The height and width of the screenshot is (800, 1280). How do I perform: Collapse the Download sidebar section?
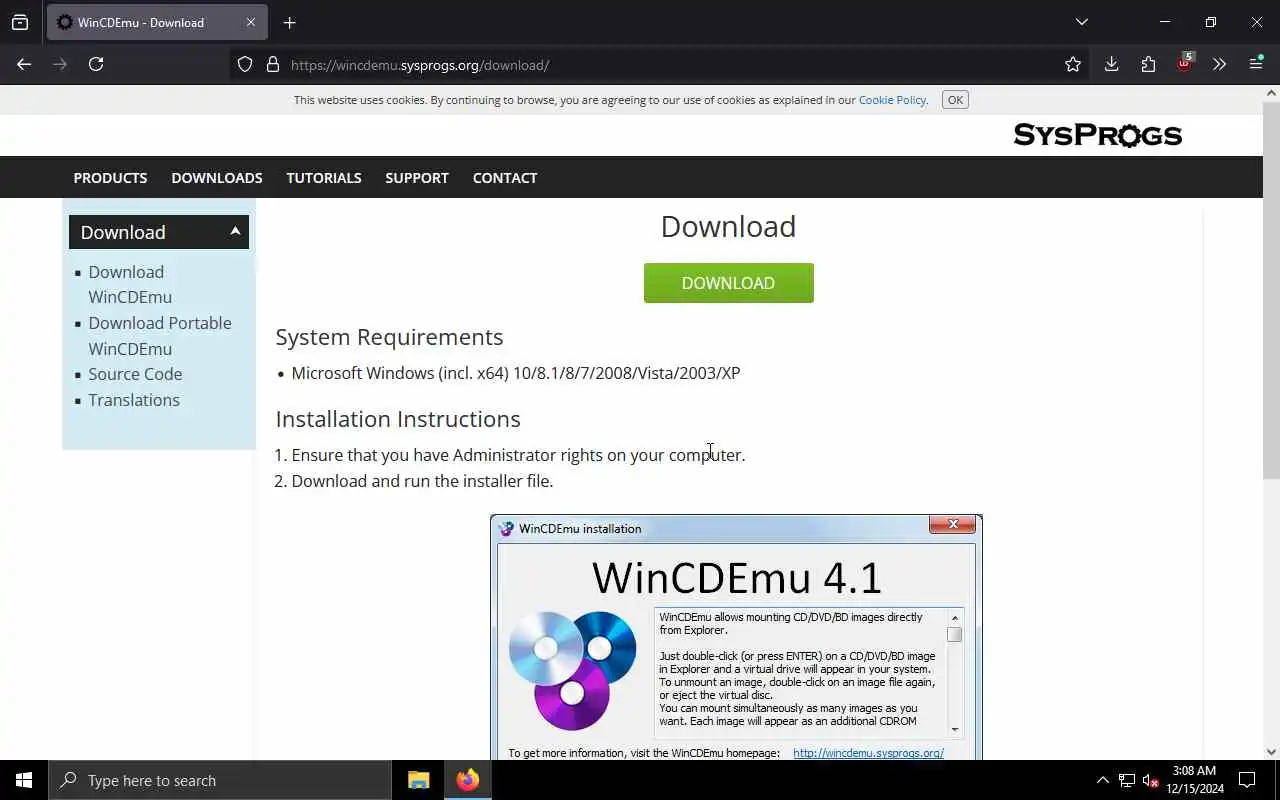coord(159,232)
